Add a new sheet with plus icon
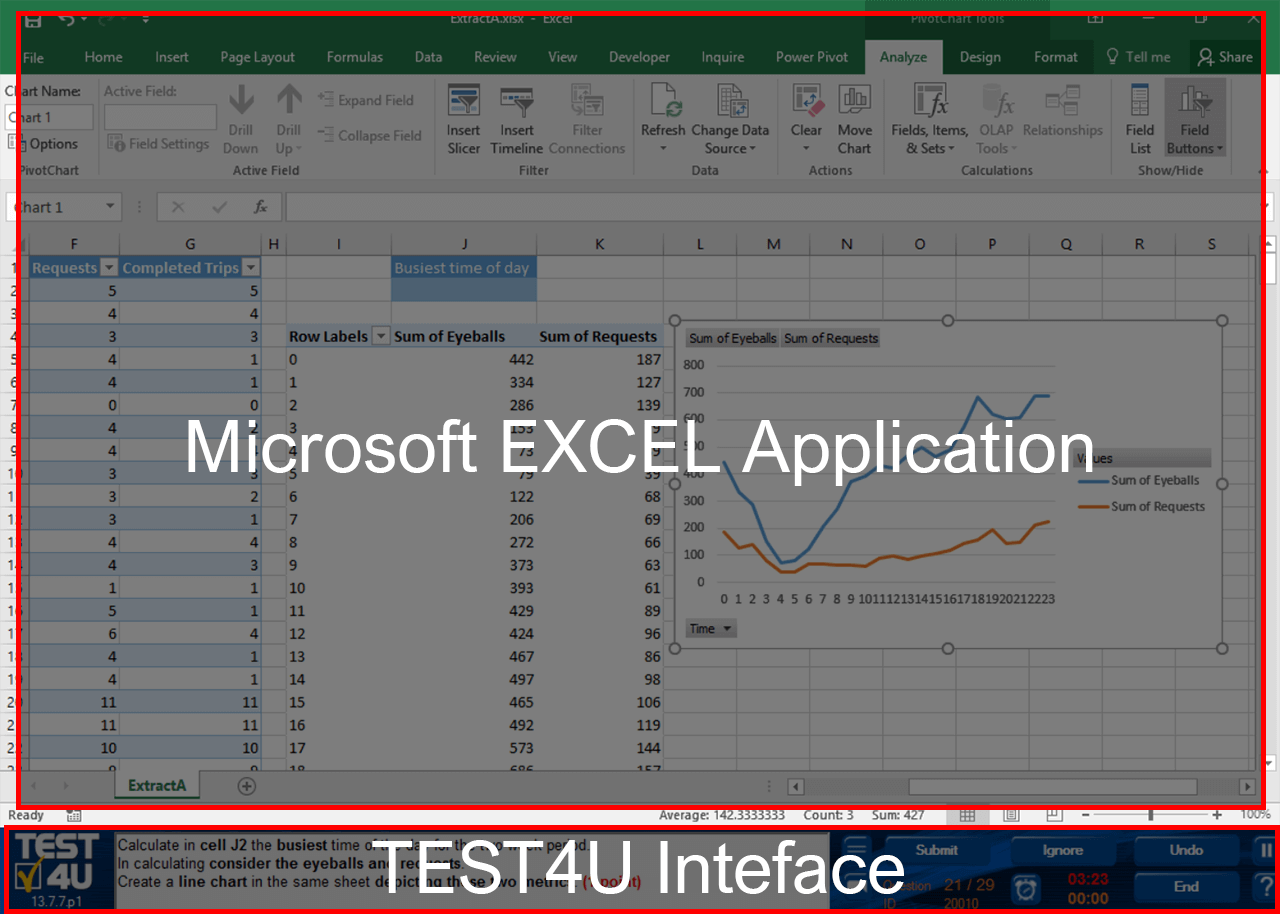1280x914 pixels. 246,786
